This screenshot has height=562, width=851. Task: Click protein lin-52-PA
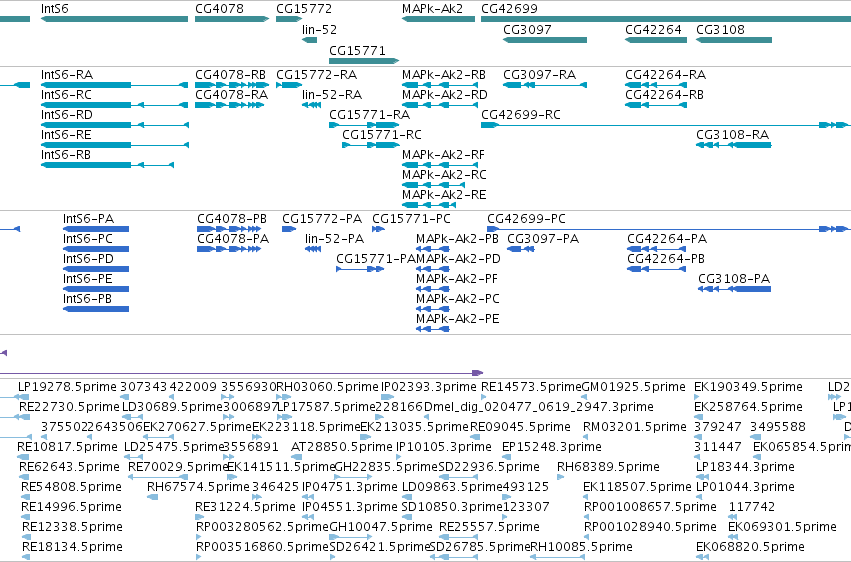point(313,249)
